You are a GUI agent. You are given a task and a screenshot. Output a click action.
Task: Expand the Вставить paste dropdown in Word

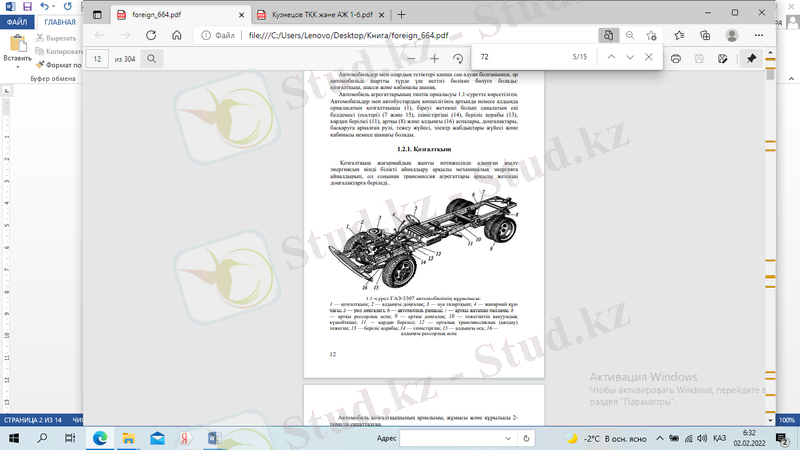[x=17, y=68]
